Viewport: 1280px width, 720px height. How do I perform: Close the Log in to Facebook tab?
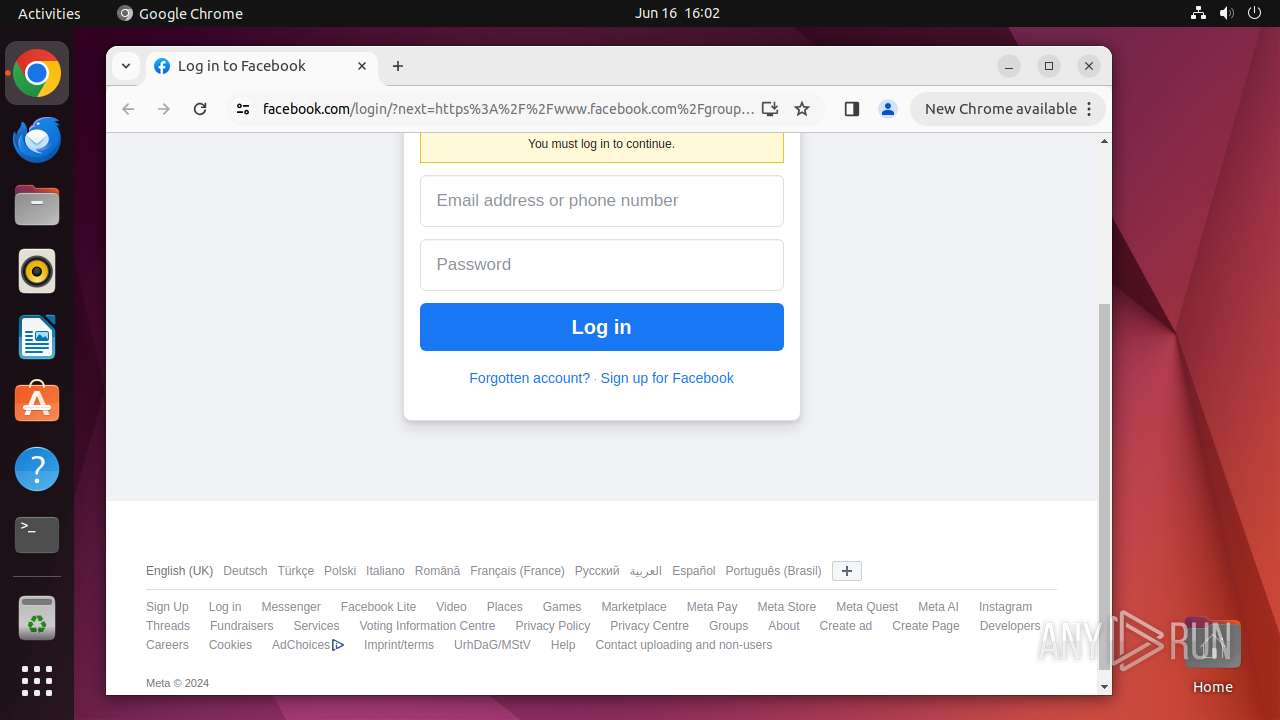362,66
